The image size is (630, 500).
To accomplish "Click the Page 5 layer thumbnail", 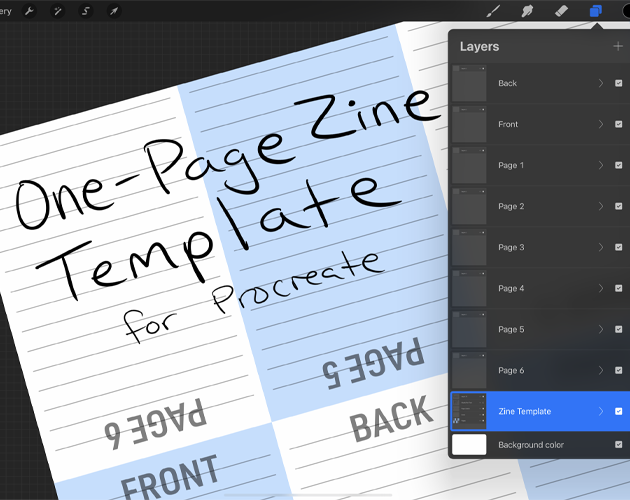I will tap(469, 329).
